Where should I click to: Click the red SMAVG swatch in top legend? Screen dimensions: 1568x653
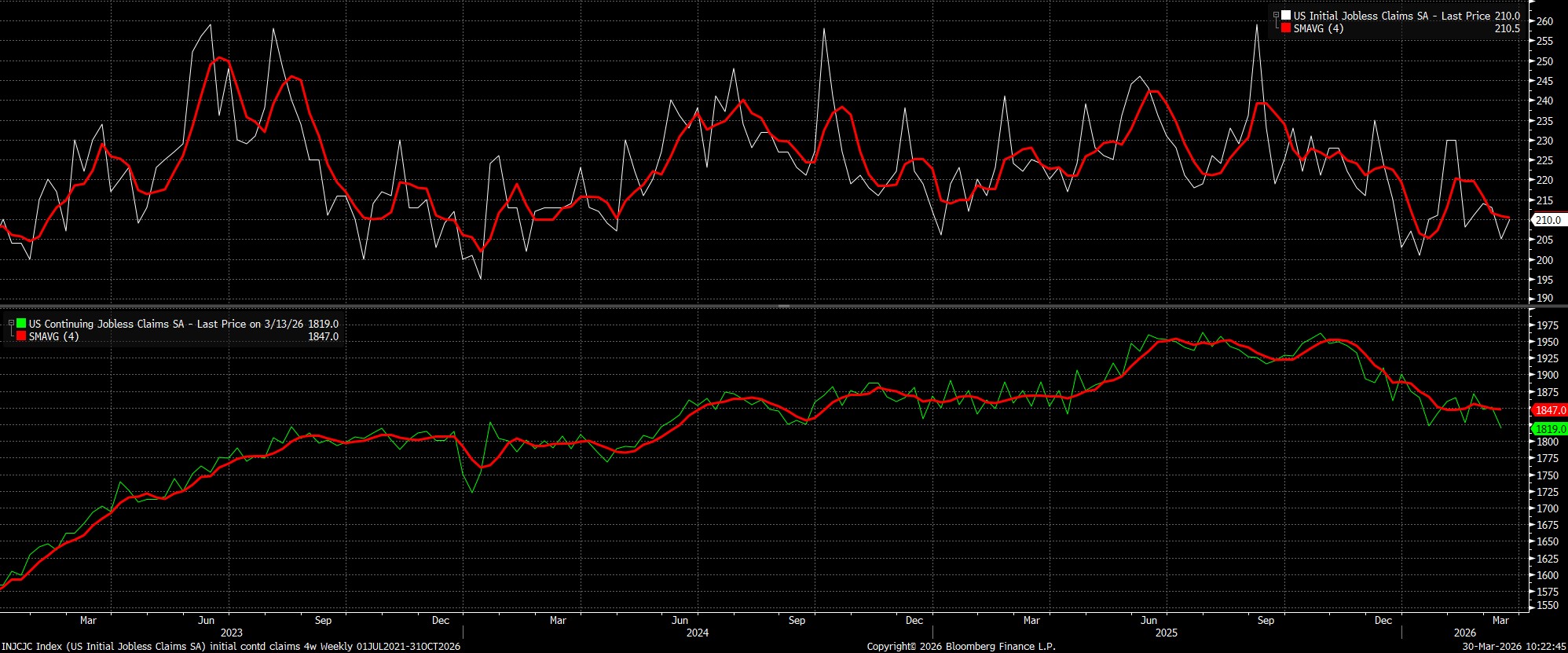coord(1286,28)
